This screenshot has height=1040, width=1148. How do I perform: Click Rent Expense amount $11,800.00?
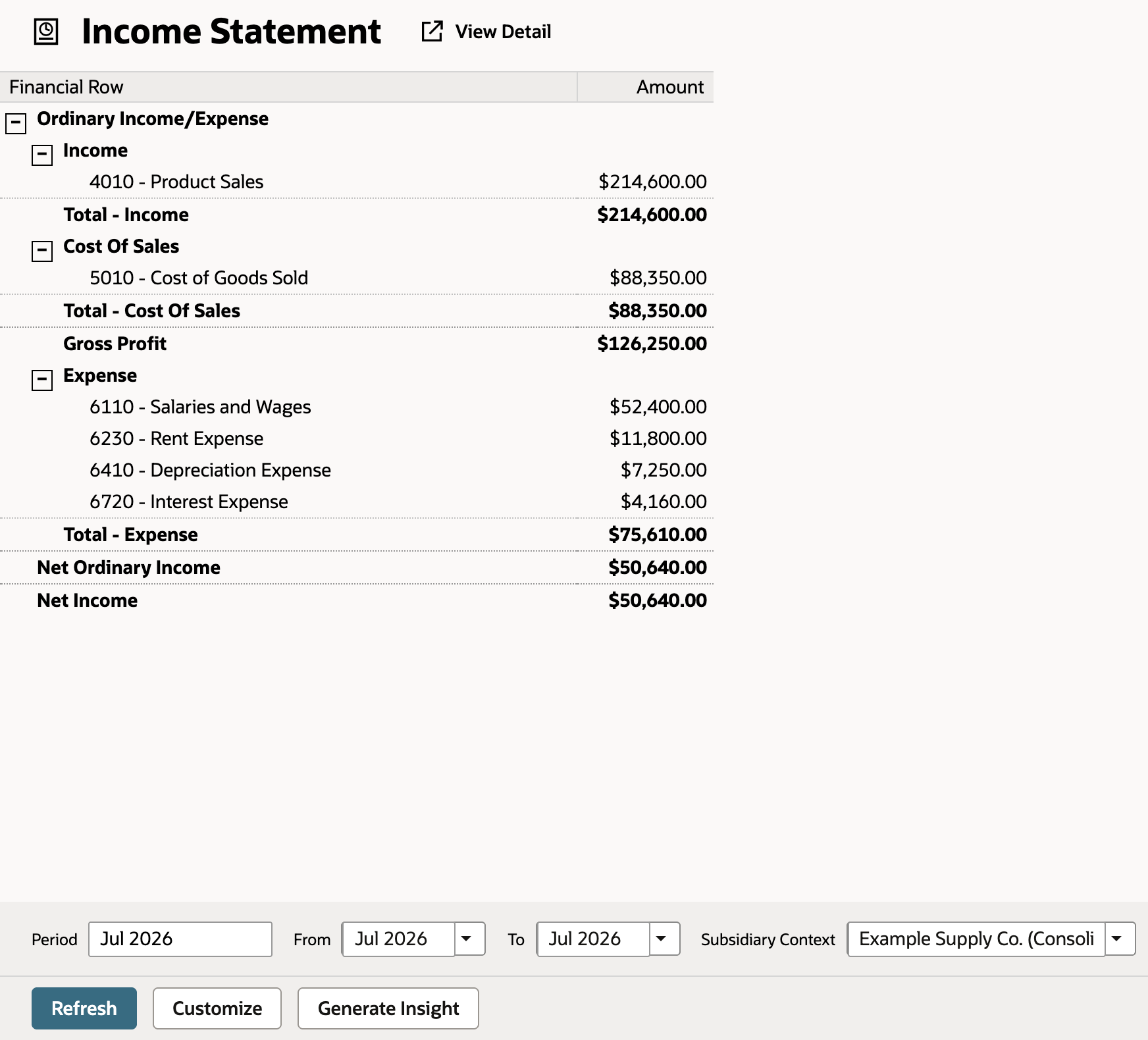658,438
